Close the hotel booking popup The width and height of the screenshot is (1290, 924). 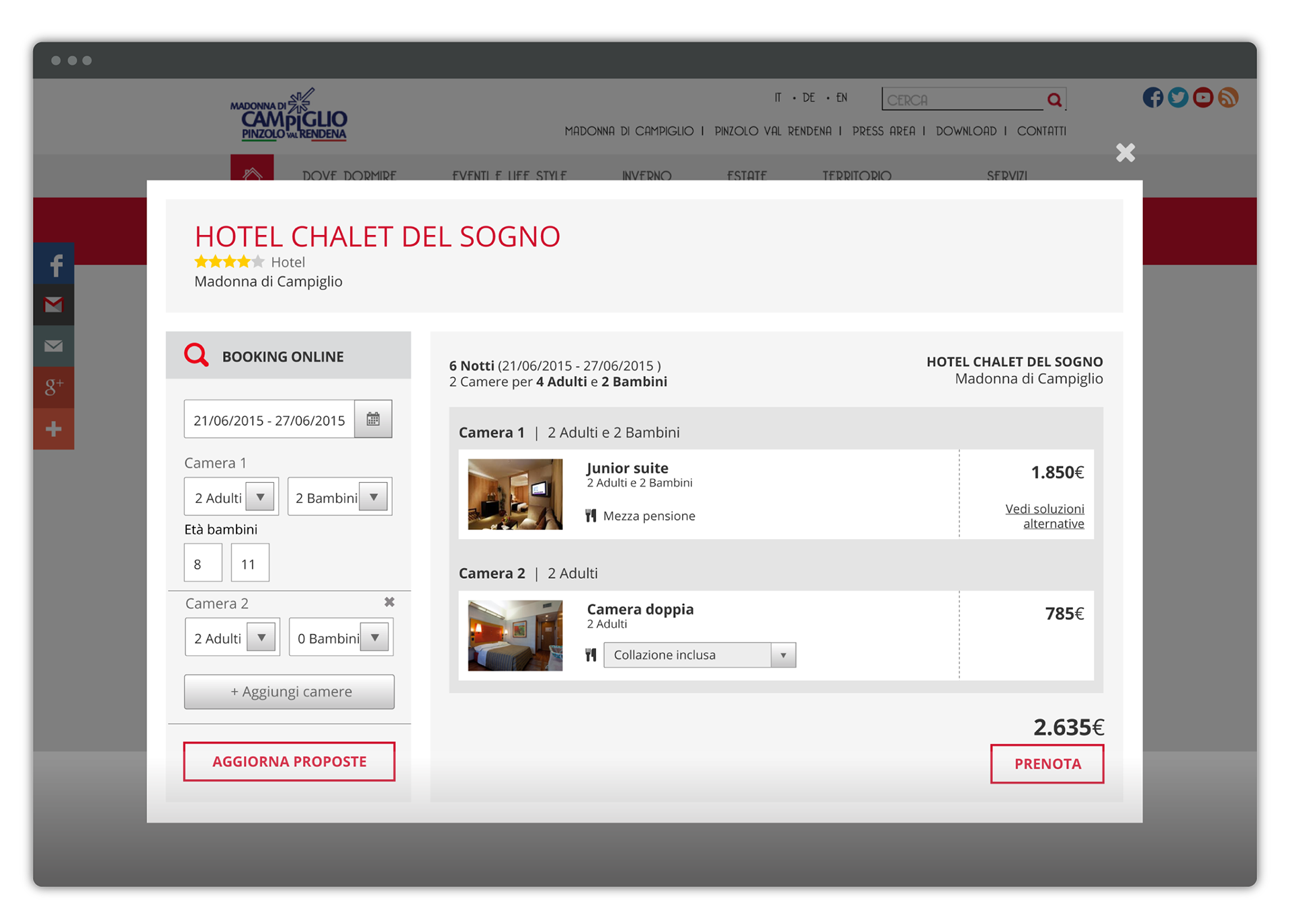click(1125, 152)
